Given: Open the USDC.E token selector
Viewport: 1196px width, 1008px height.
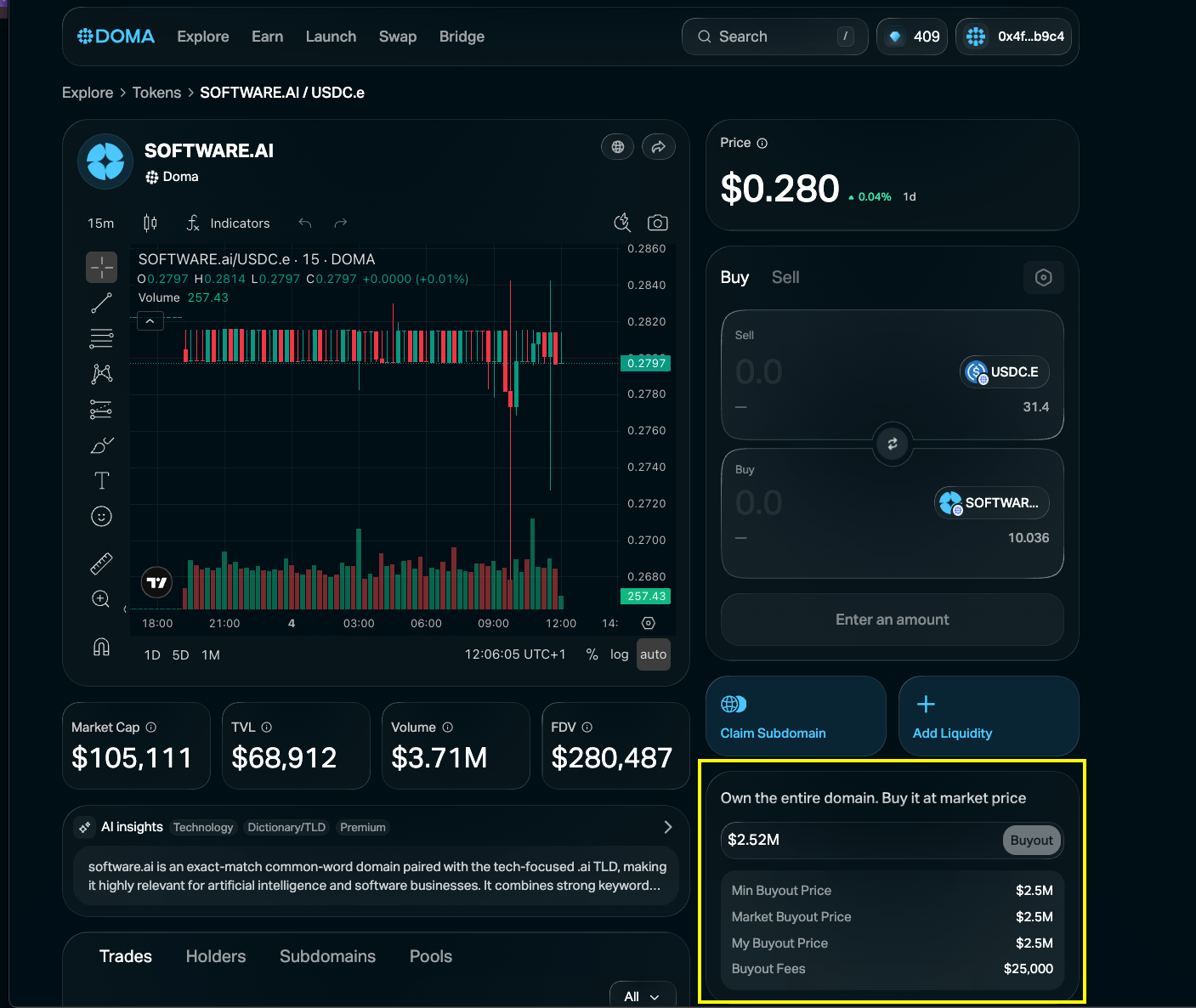Looking at the screenshot, I should (x=1005, y=372).
